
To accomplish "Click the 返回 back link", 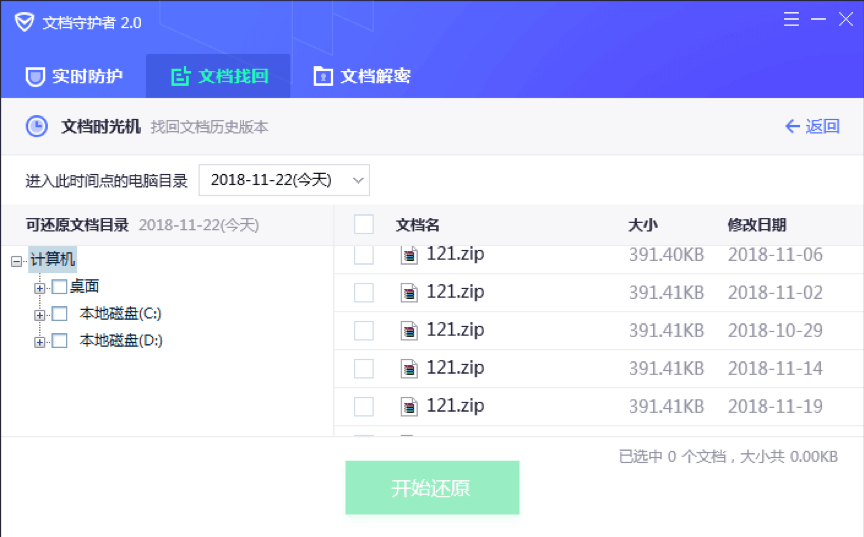I will [811, 126].
